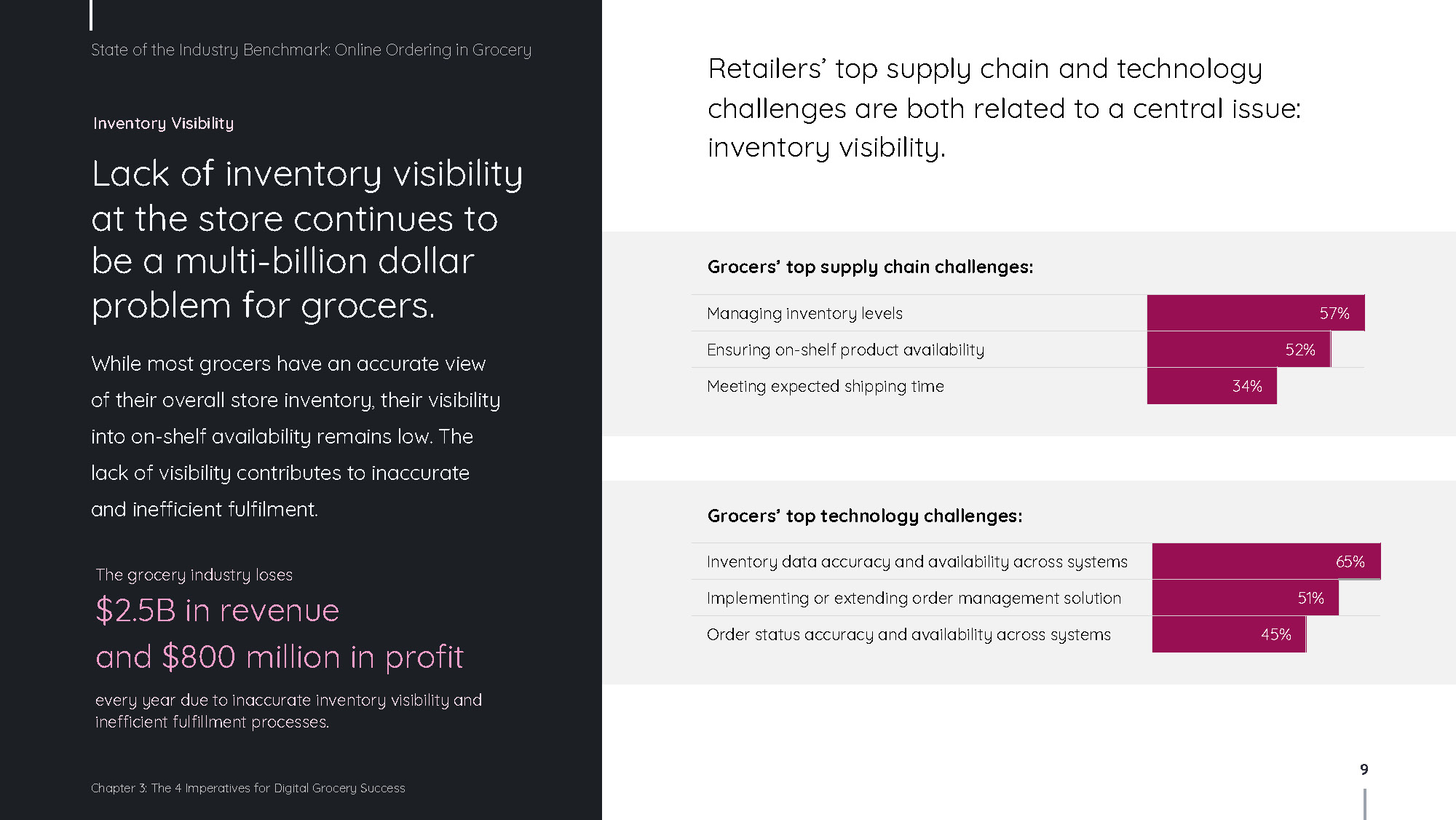Select the Lack of inventory visibility headline
1456x820 pixels.
[306, 240]
